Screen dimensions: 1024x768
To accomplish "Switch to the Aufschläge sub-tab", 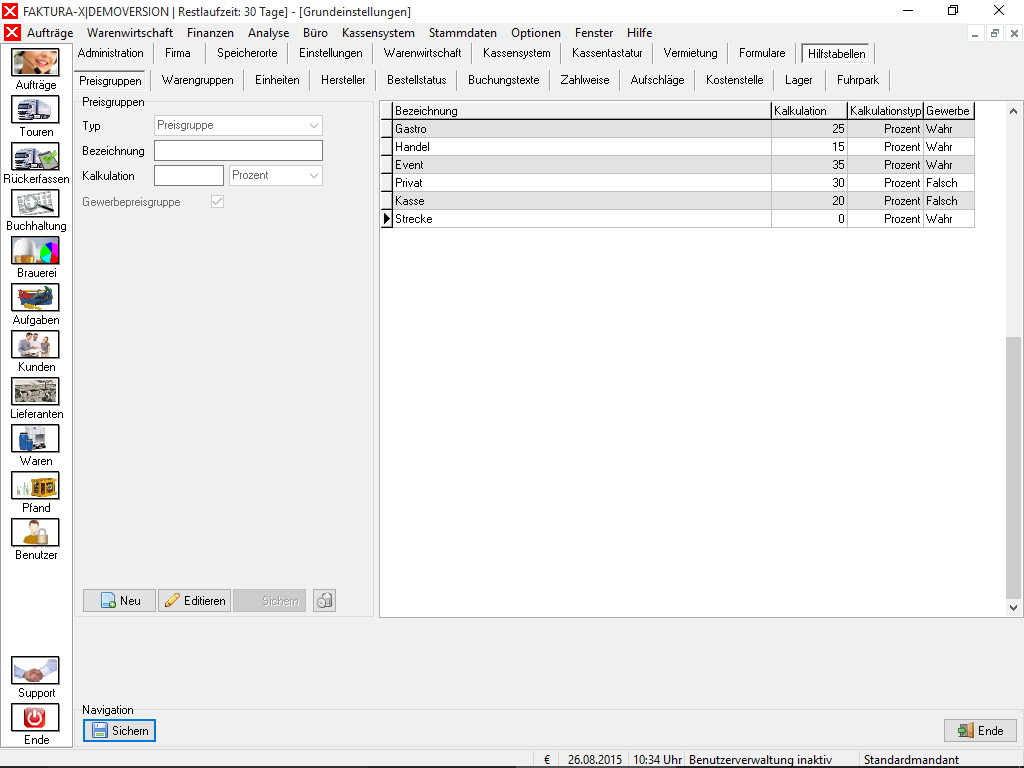I will tap(657, 80).
